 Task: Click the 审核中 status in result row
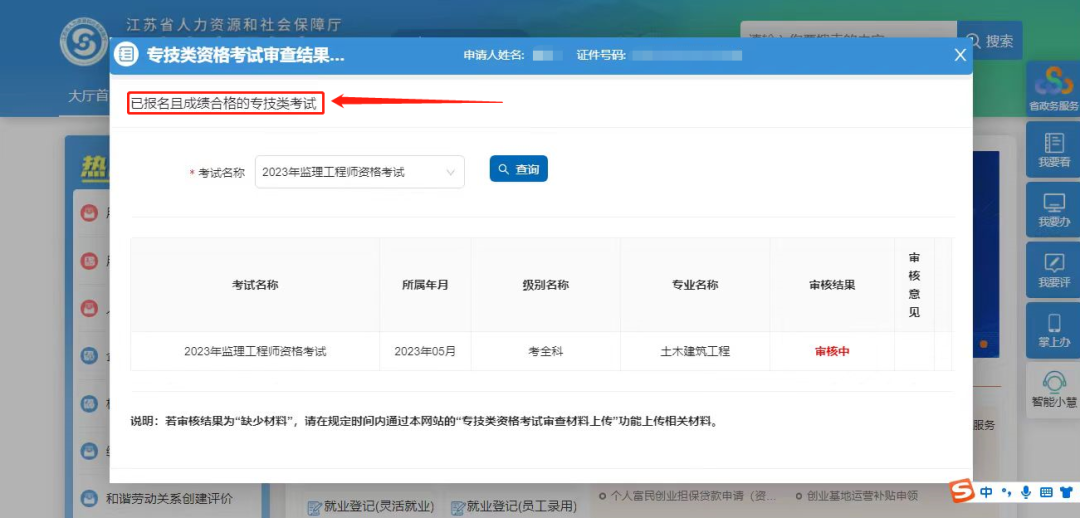831,351
